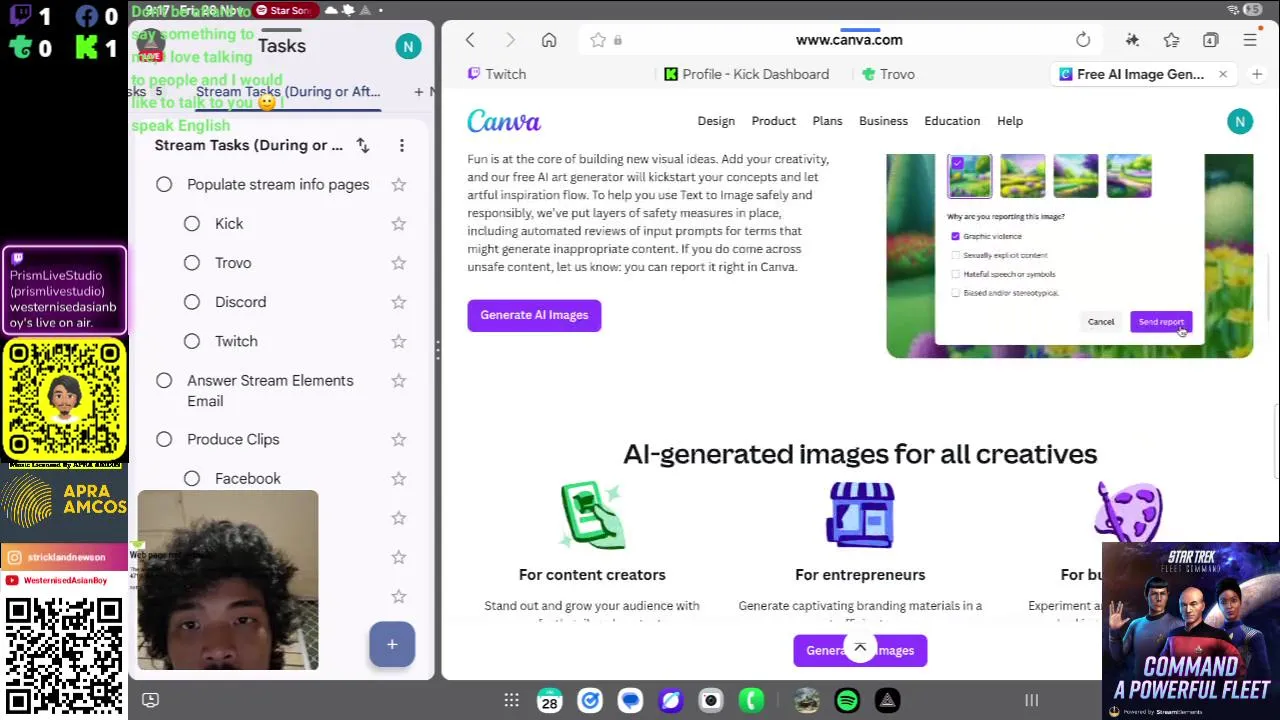Open the browser AI sparkle tool

[1132, 40]
